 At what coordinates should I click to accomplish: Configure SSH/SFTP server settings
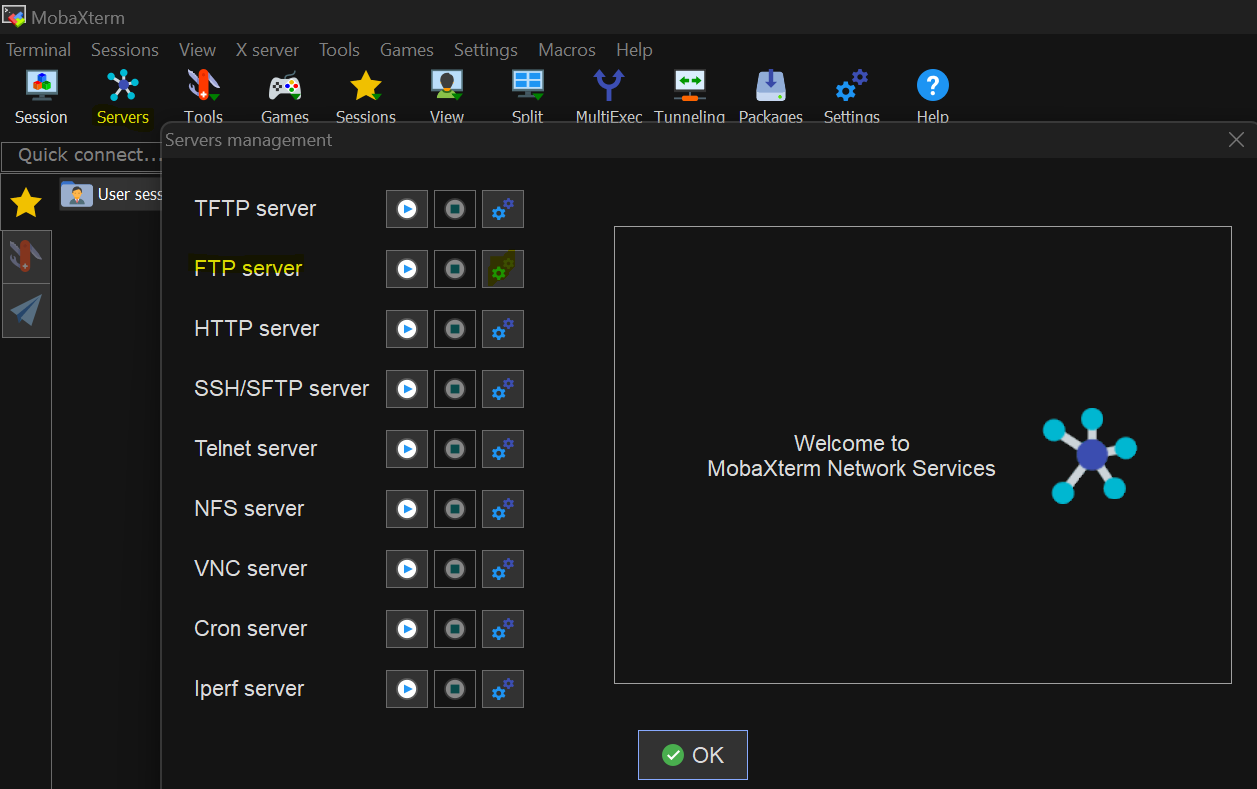point(503,389)
